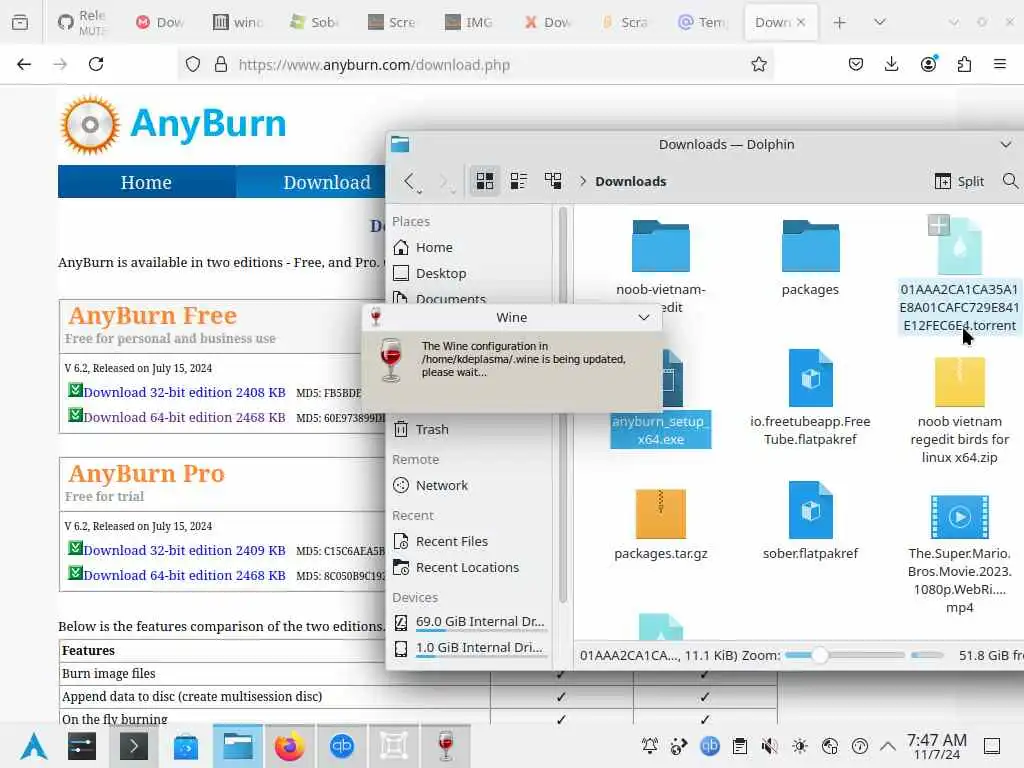Go back in Dolphin file manager

409,181
